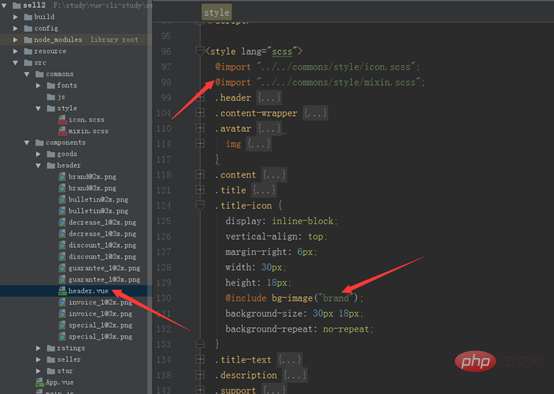Expand the build folder arrow
The width and height of the screenshot is (554, 394).
tap(15, 17)
